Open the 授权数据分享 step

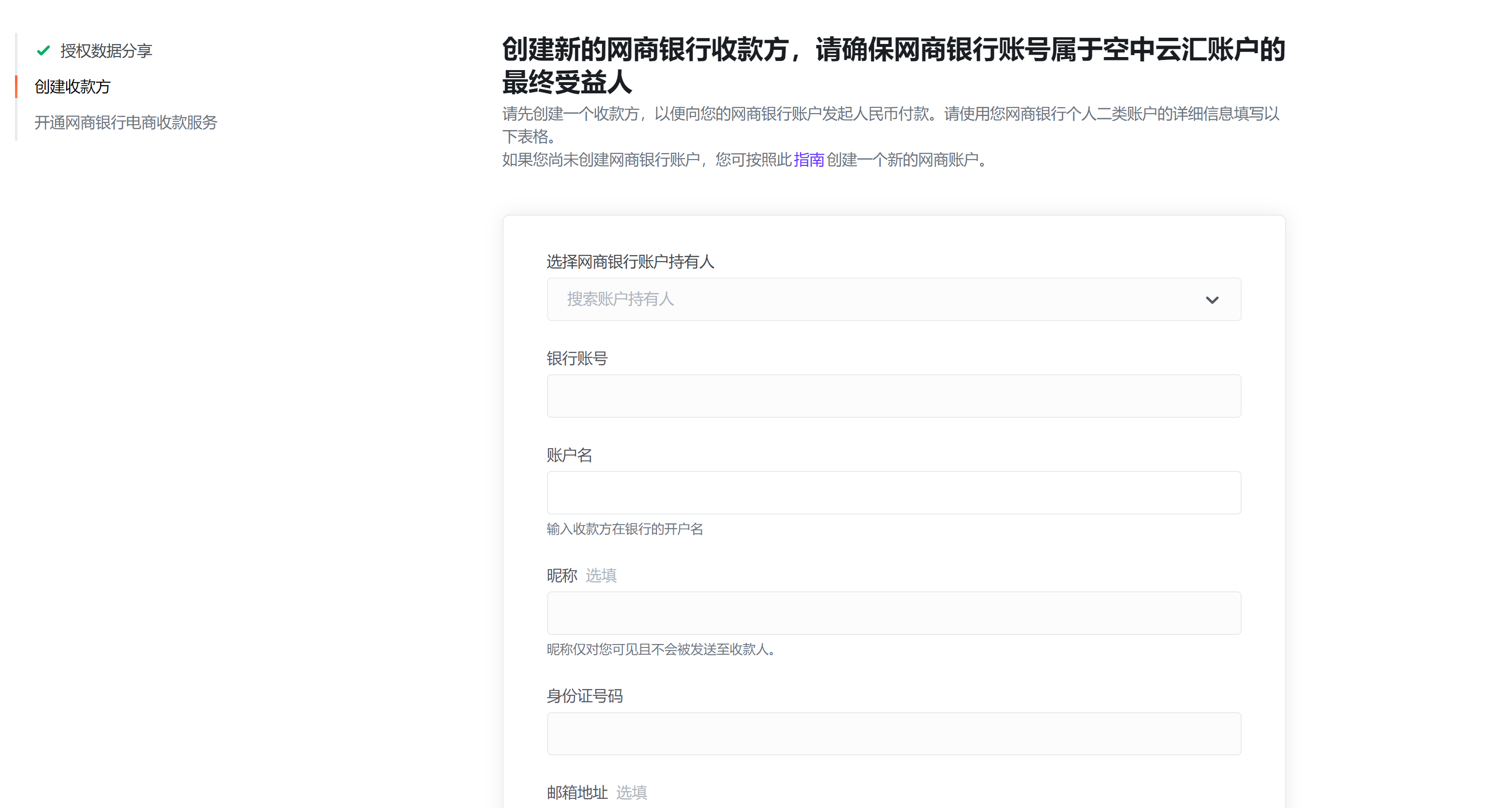pos(106,51)
